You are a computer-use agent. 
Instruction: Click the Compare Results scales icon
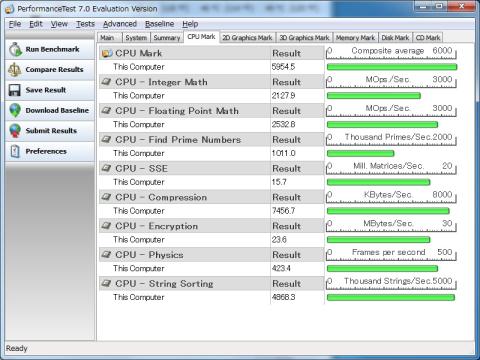pos(15,70)
